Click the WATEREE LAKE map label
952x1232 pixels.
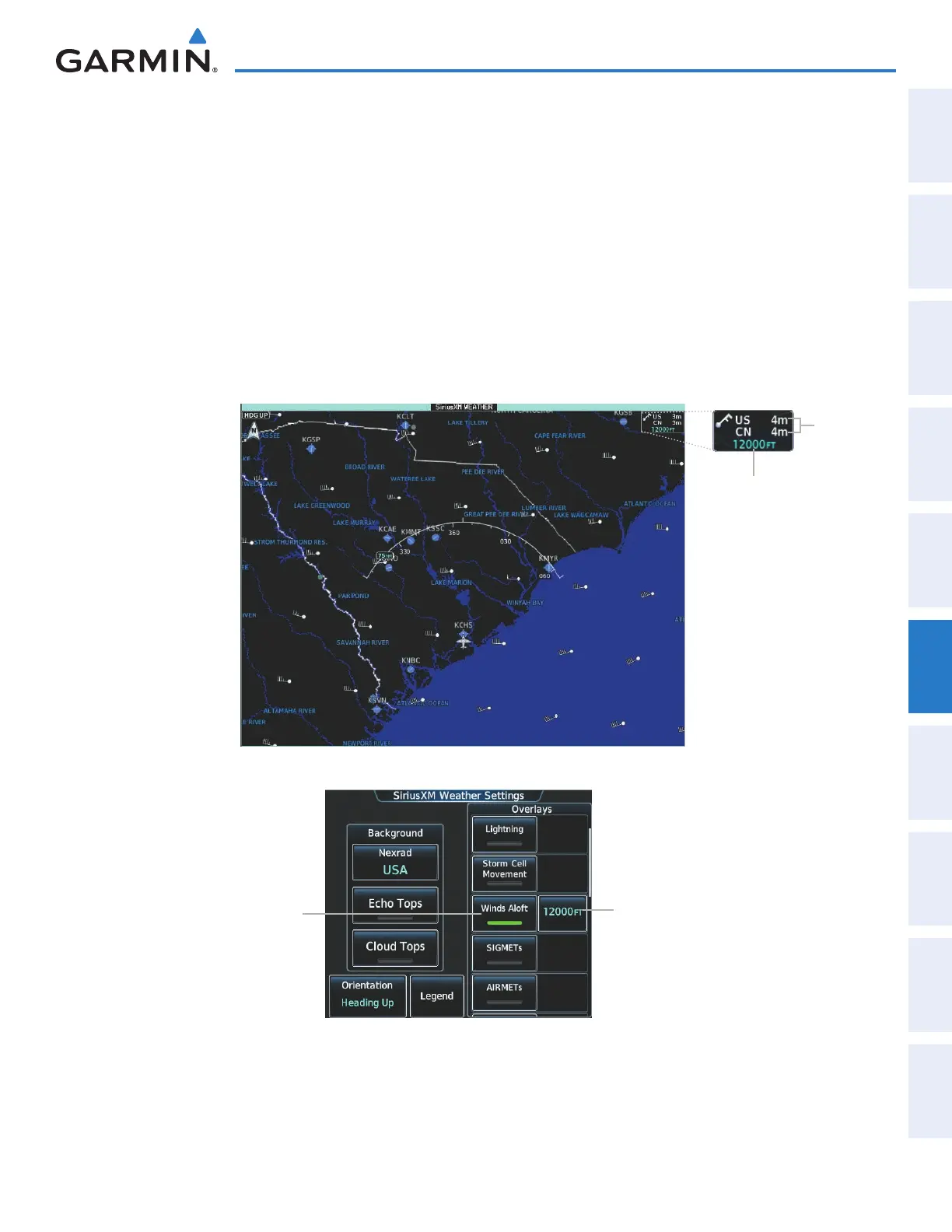pyautogui.click(x=413, y=479)
